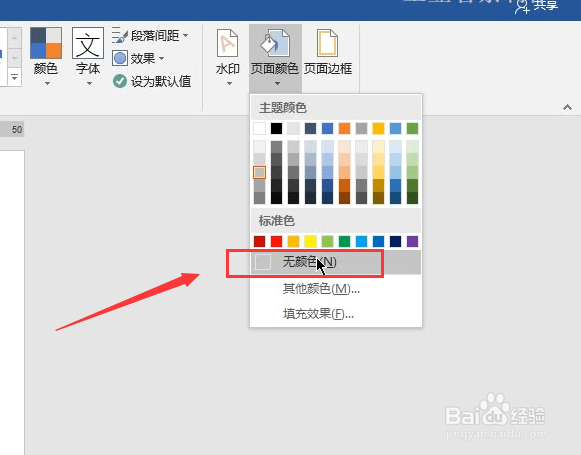Pick orange standard color swatch
This screenshot has height=455, width=581.
293,242
